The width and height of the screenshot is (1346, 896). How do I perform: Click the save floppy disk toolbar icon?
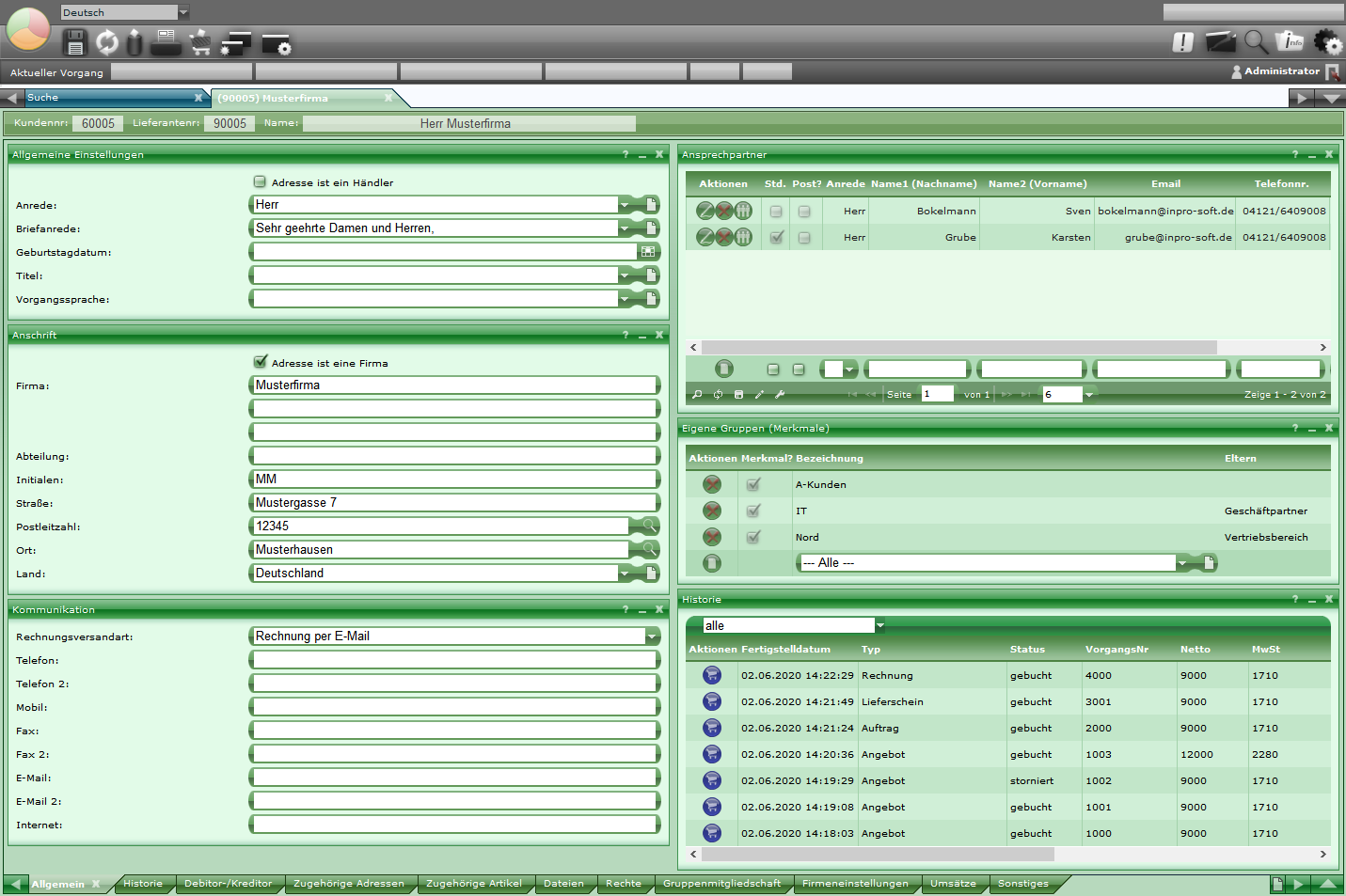click(74, 42)
